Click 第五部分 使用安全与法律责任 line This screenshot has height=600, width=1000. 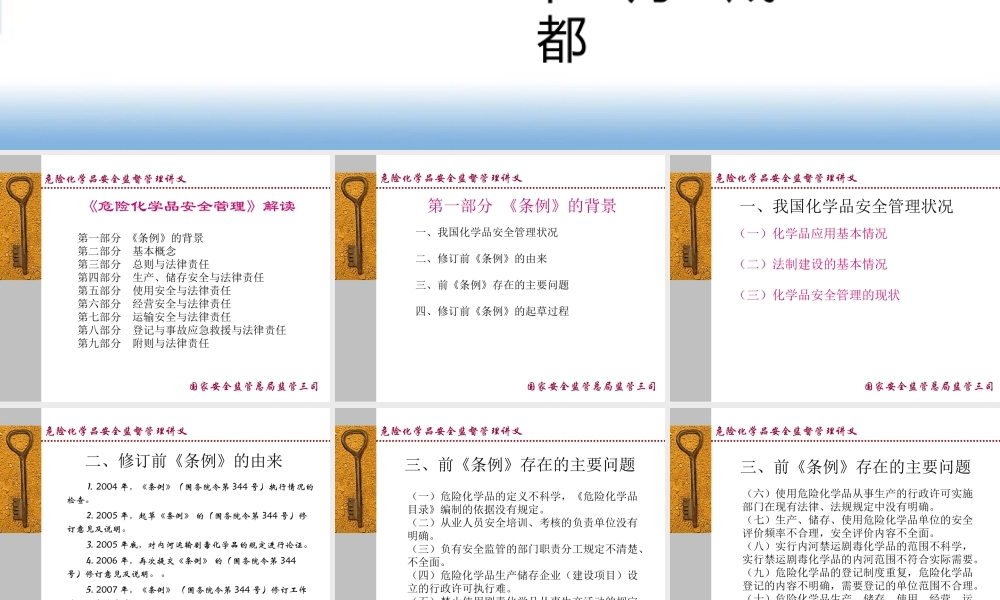pyautogui.click(x=154, y=291)
